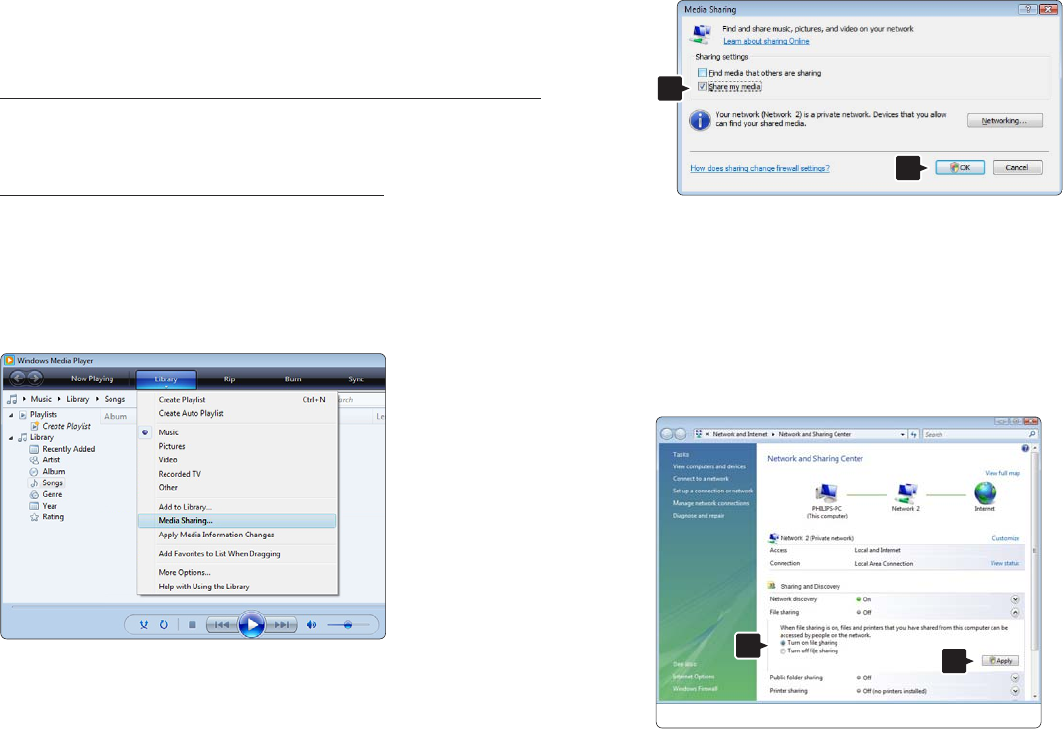
Task: Open the Sync tab
Action: (356, 379)
